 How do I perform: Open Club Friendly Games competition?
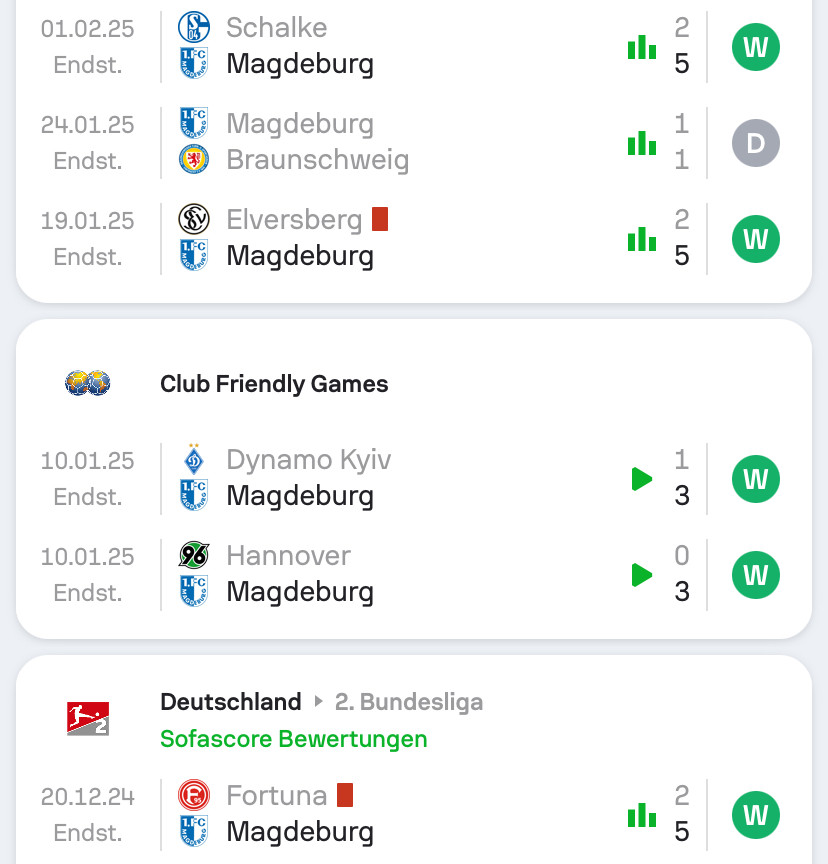coord(274,384)
